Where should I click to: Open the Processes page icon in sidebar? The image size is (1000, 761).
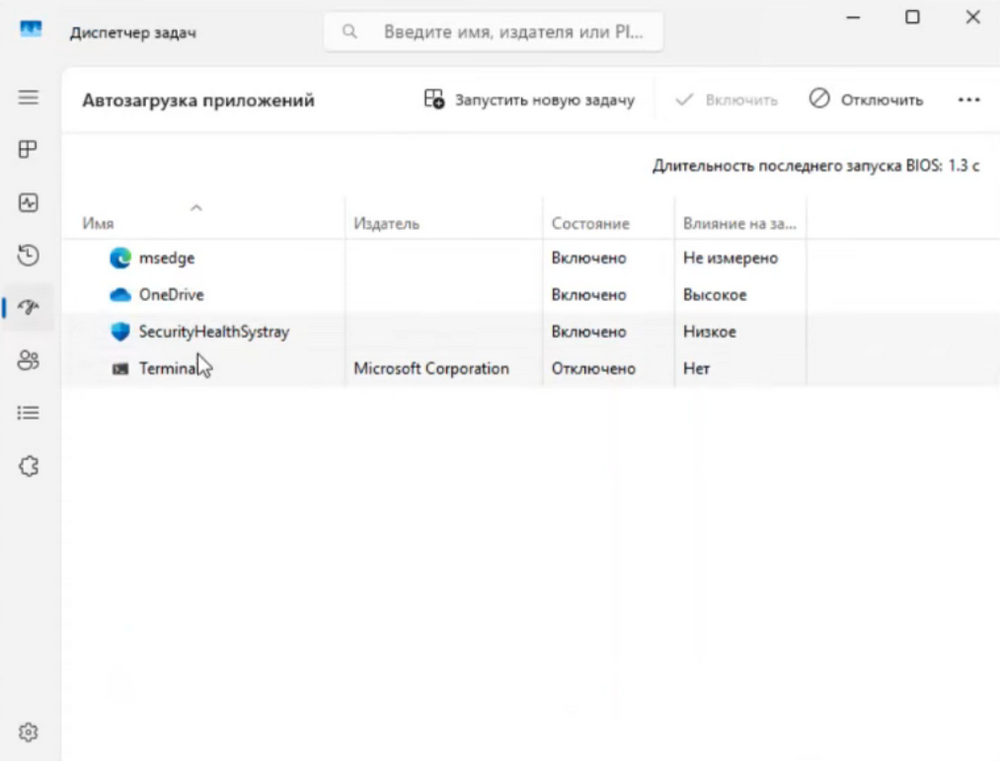[x=29, y=150]
